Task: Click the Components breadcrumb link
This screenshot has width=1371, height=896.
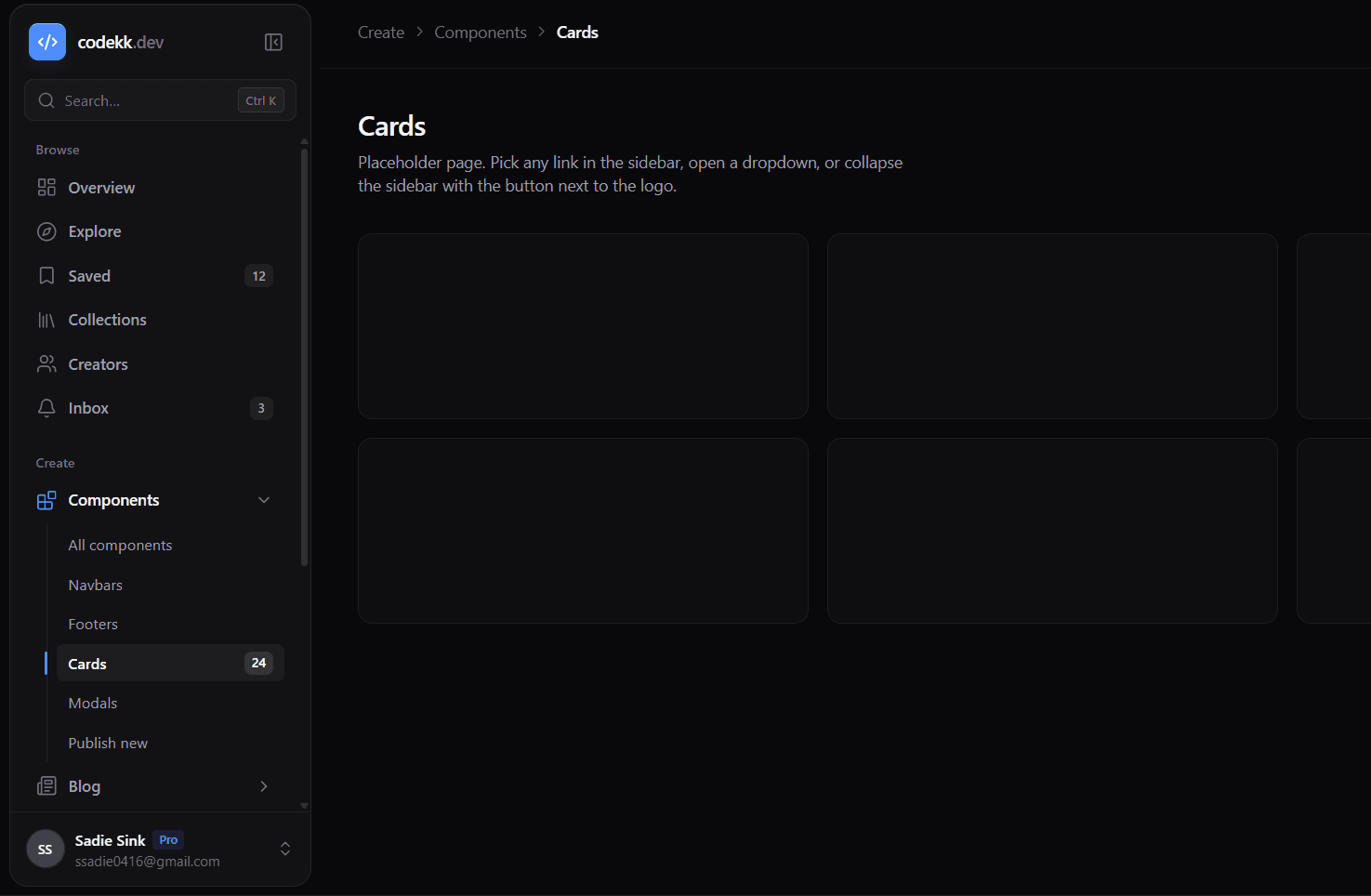Action: (481, 33)
